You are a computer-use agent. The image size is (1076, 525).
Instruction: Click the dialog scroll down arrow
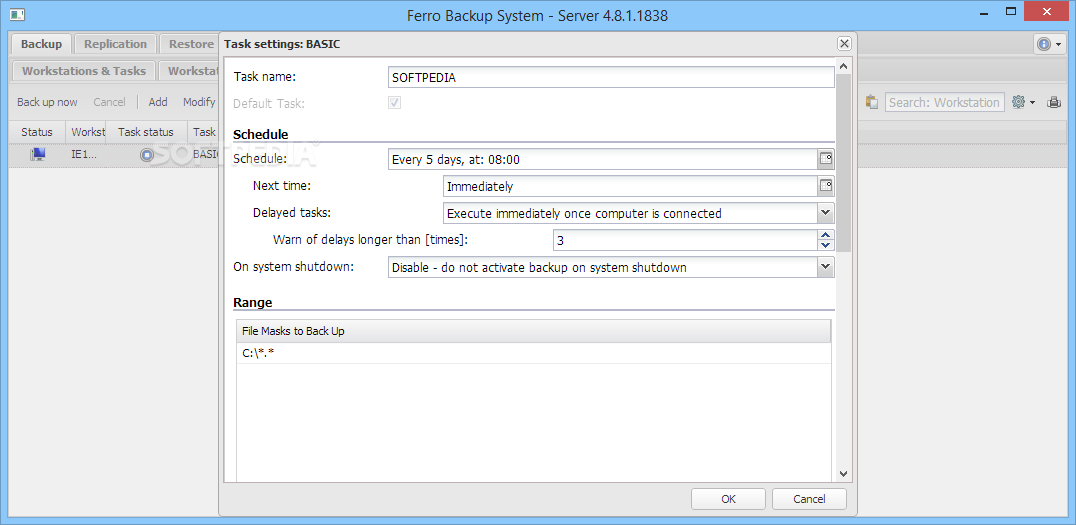tap(843, 474)
